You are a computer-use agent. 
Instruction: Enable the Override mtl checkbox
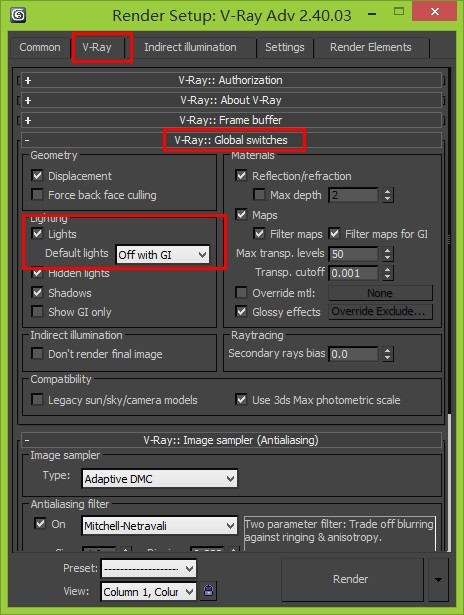point(241,293)
